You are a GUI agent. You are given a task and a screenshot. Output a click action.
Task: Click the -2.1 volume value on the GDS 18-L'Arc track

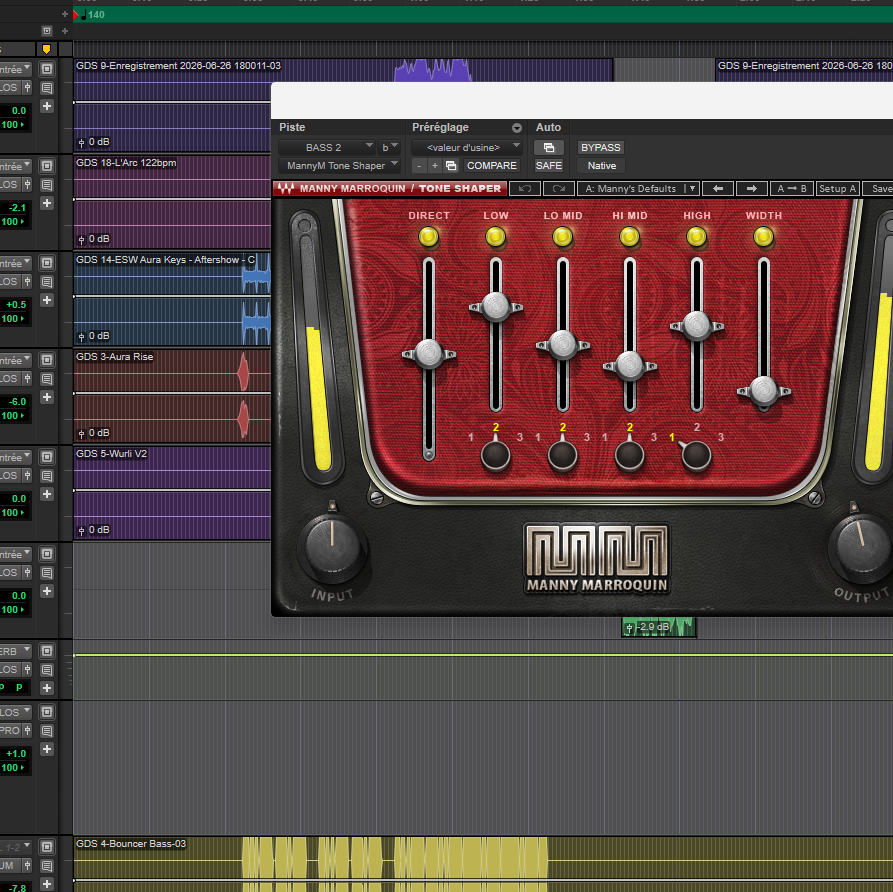click(17, 208)
